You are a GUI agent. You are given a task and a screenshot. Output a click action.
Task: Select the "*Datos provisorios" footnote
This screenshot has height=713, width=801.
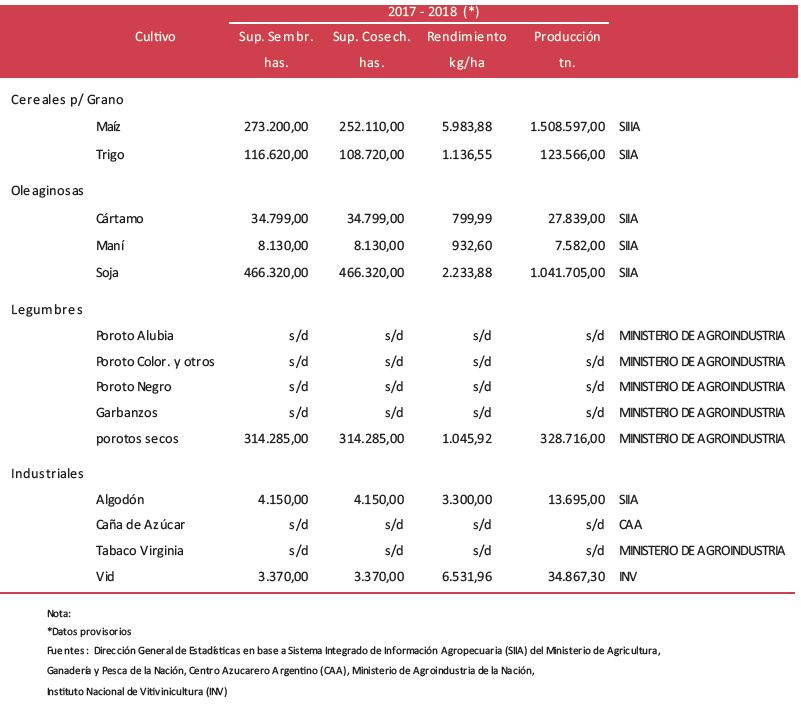(x=89, y=632)
